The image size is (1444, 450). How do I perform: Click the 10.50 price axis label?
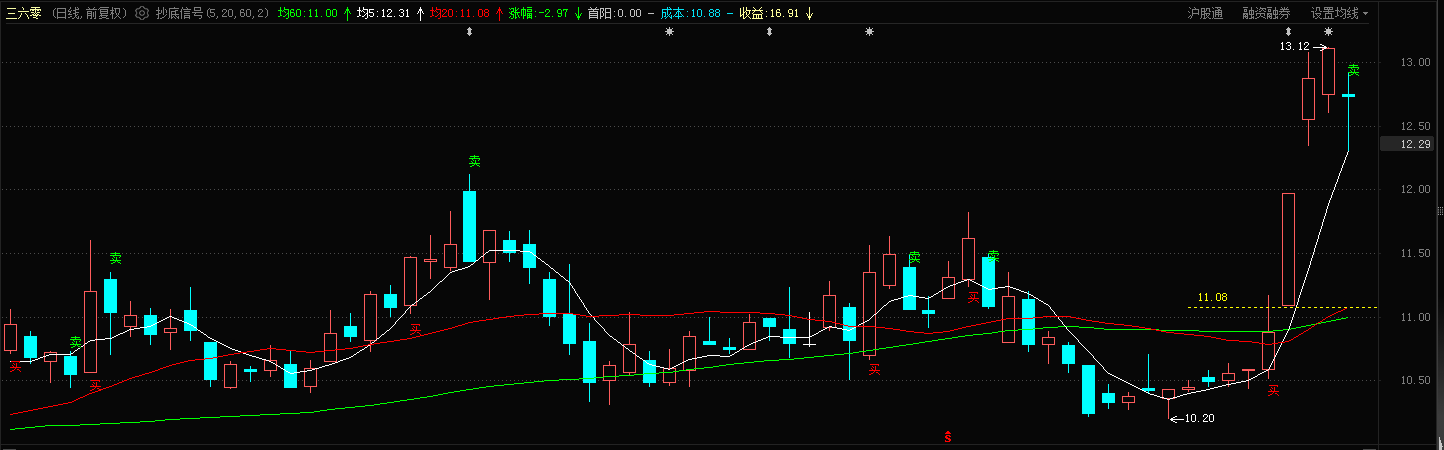1416,381
